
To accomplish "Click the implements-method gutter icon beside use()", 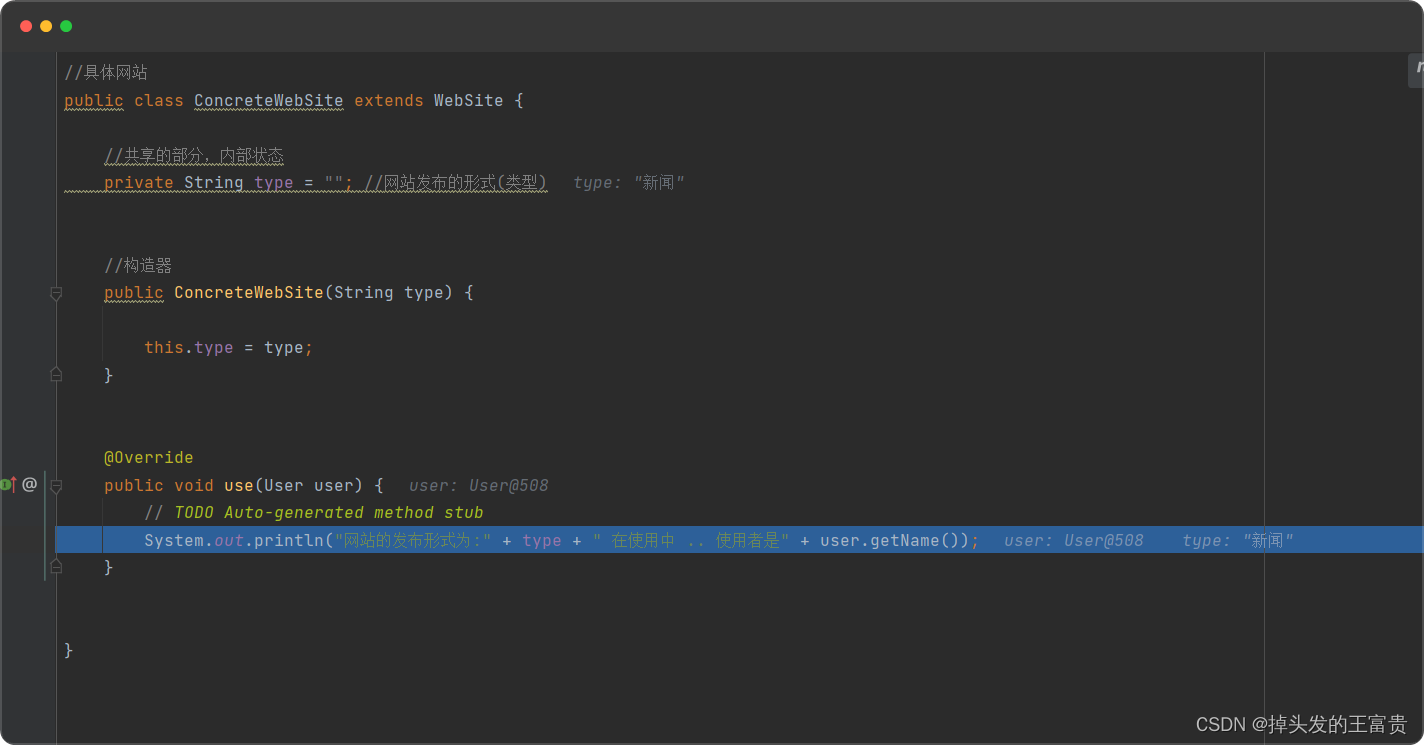I will tap(8, 485).
